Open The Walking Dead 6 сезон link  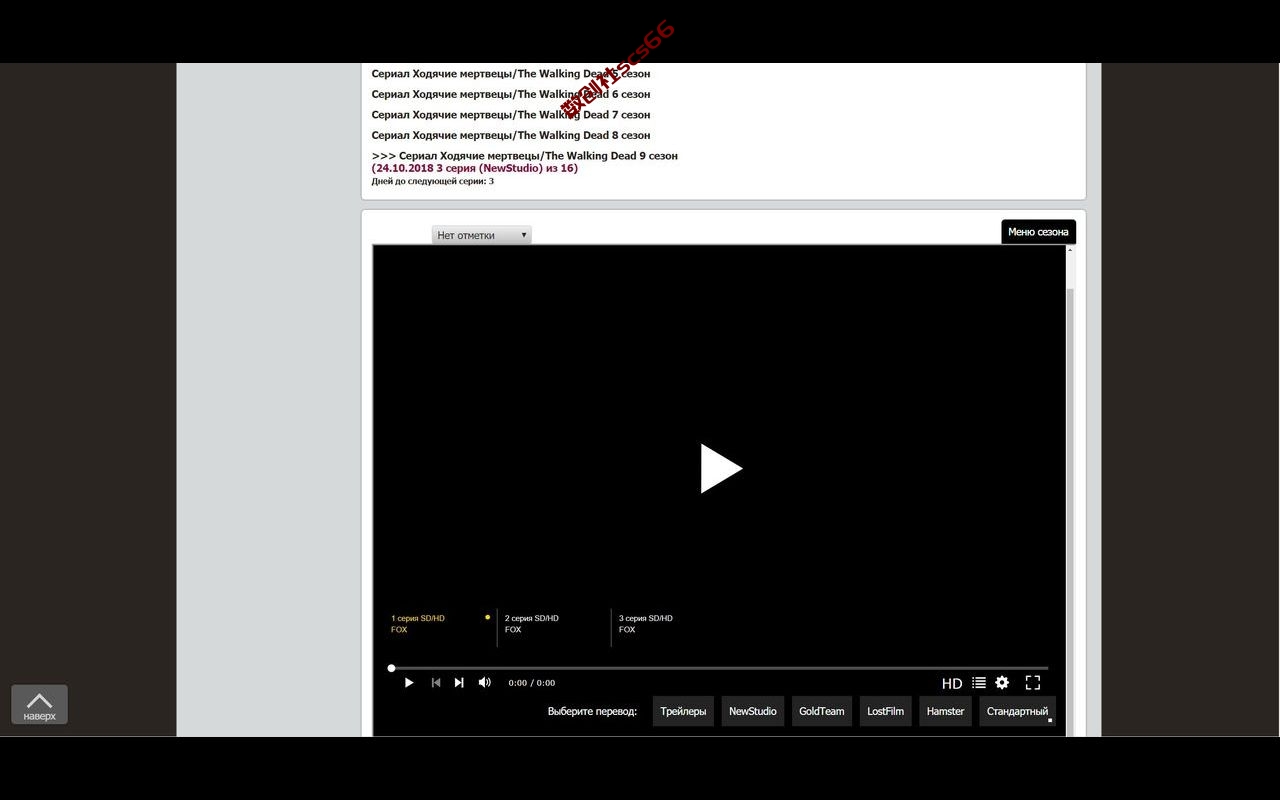[x=511, y=94]
